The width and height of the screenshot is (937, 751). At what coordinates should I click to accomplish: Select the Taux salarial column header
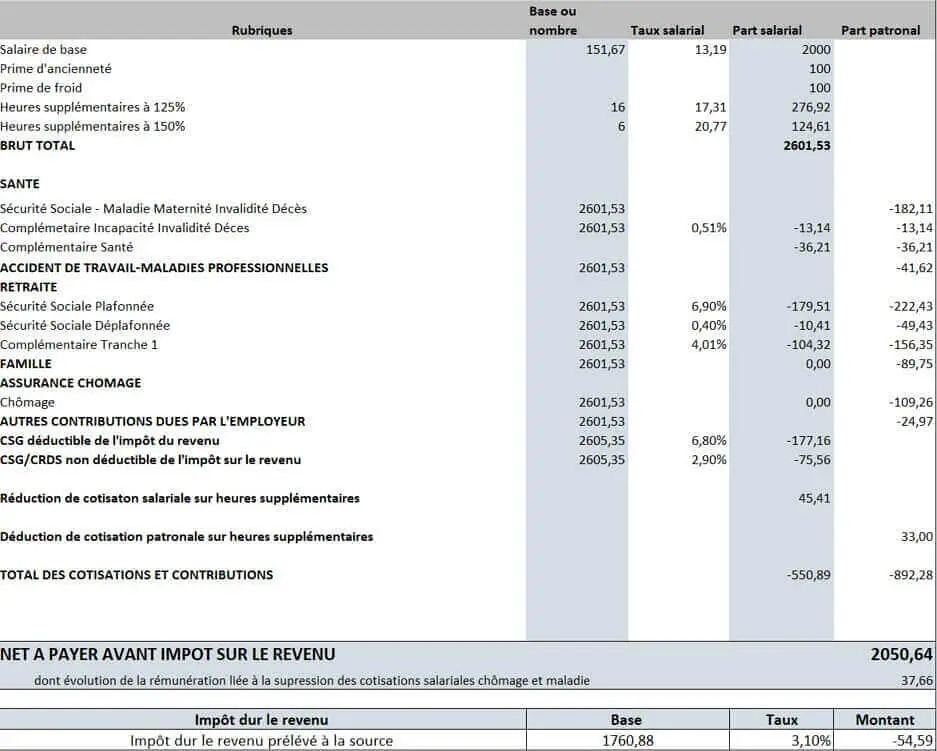click(667, 30)
